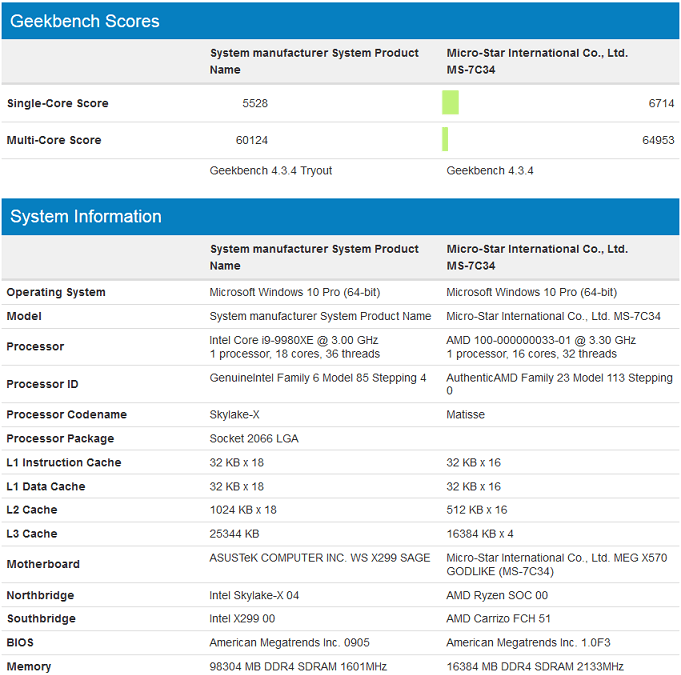Click the 6714 single-core score value
This screenshot has height=675, width=681.
(x=661, y=104)
